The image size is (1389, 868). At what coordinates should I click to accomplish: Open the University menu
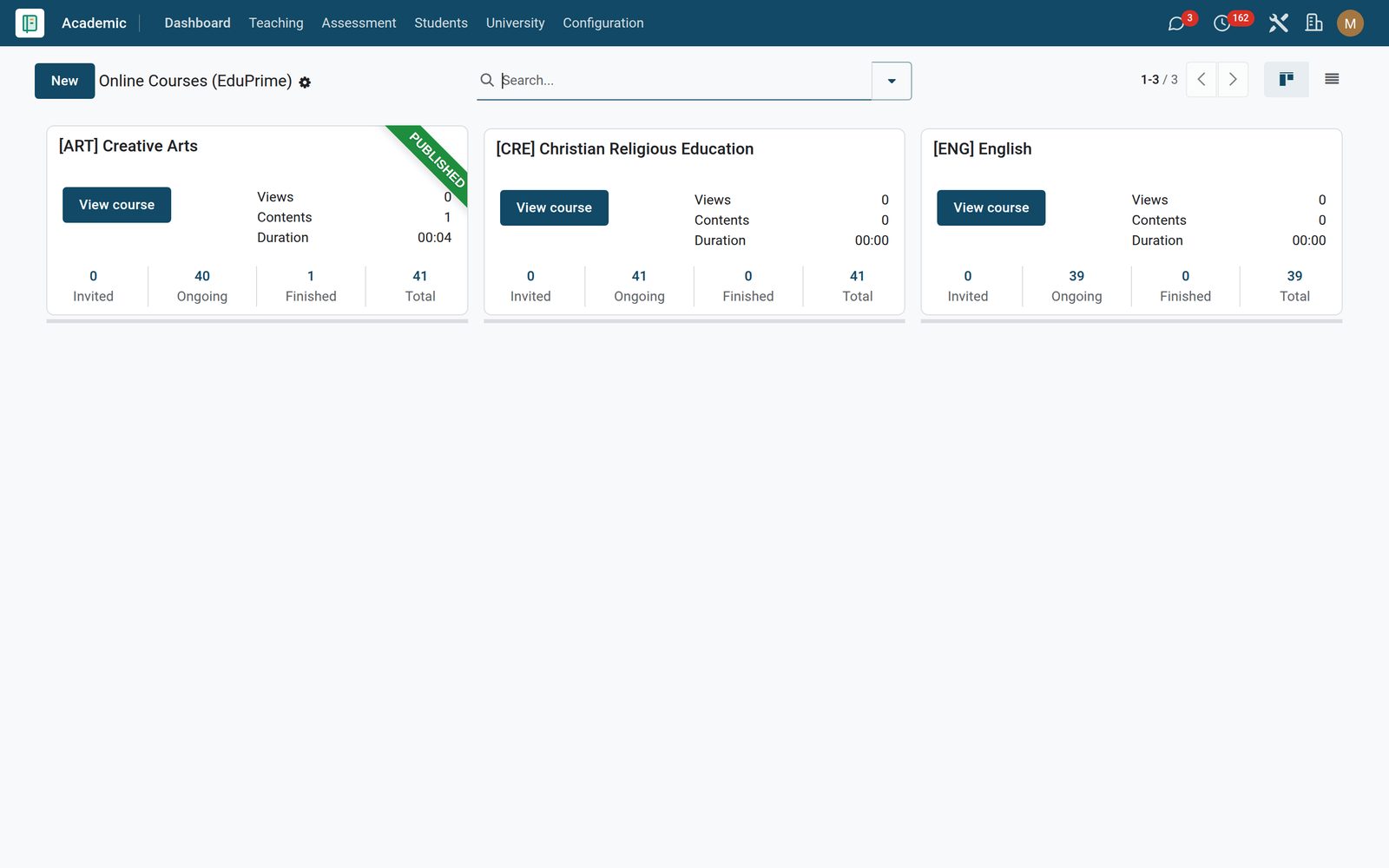(515, 23)
